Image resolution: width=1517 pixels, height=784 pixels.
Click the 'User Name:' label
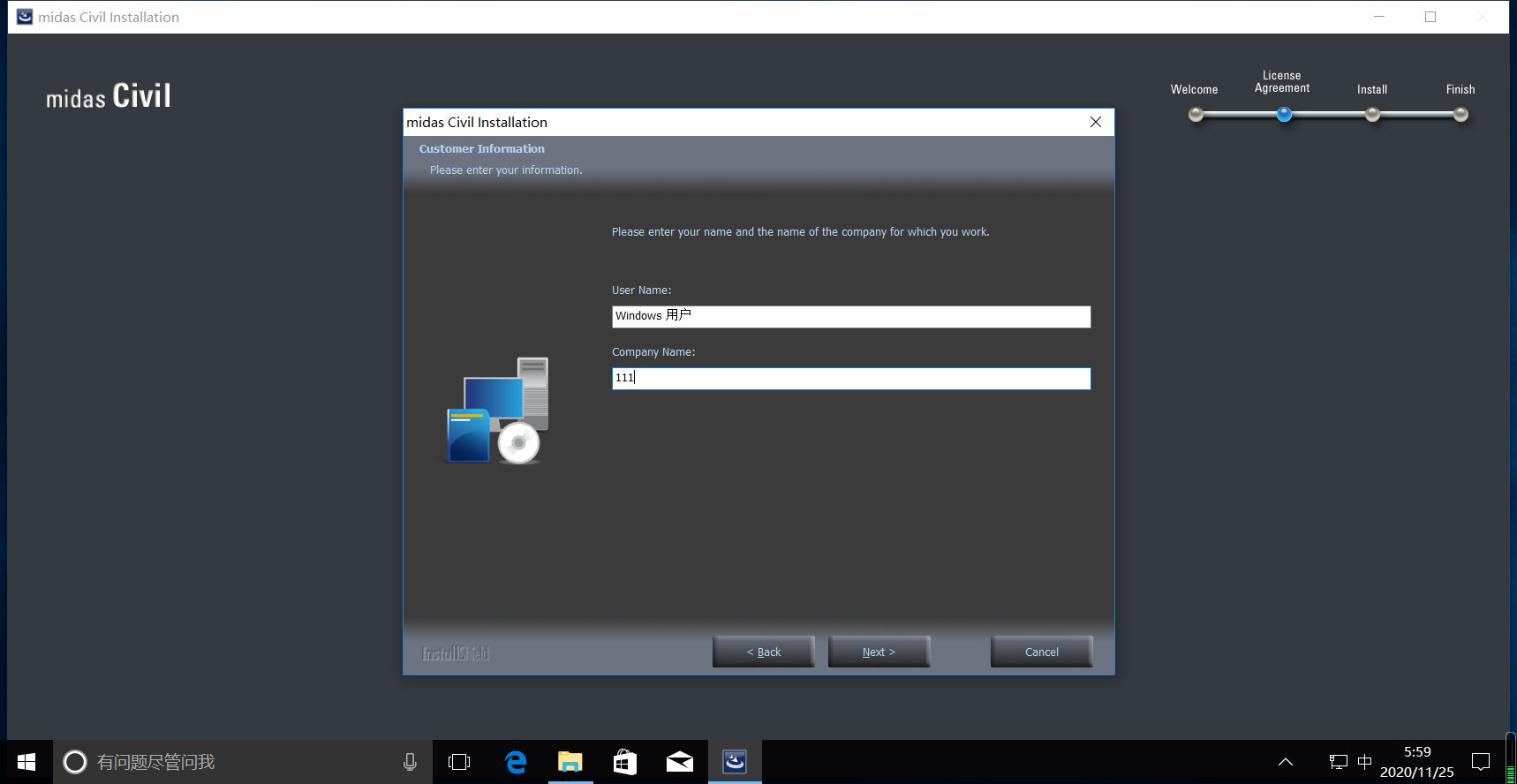point(642,290)
